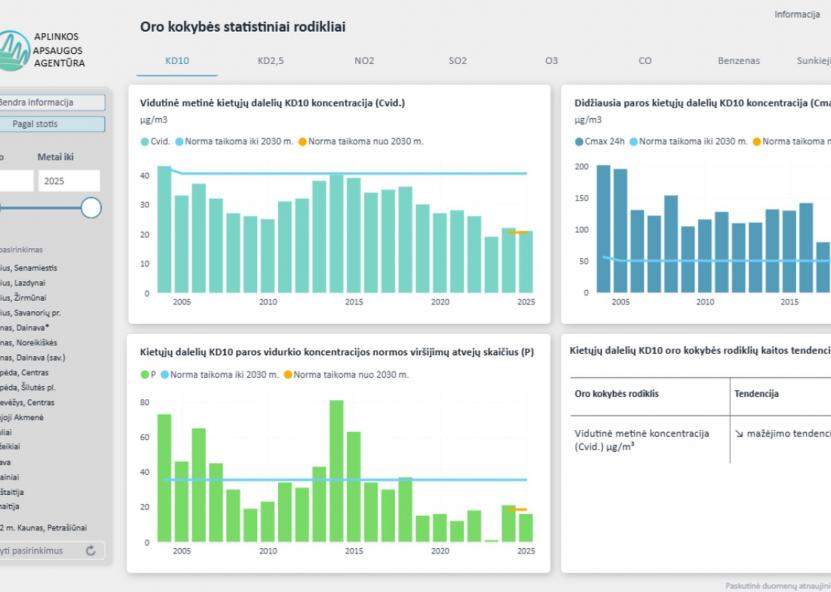This screenshot has width=831, height=592.
Task: Switch to the NO2 tab
Action: tap(364, 60)
